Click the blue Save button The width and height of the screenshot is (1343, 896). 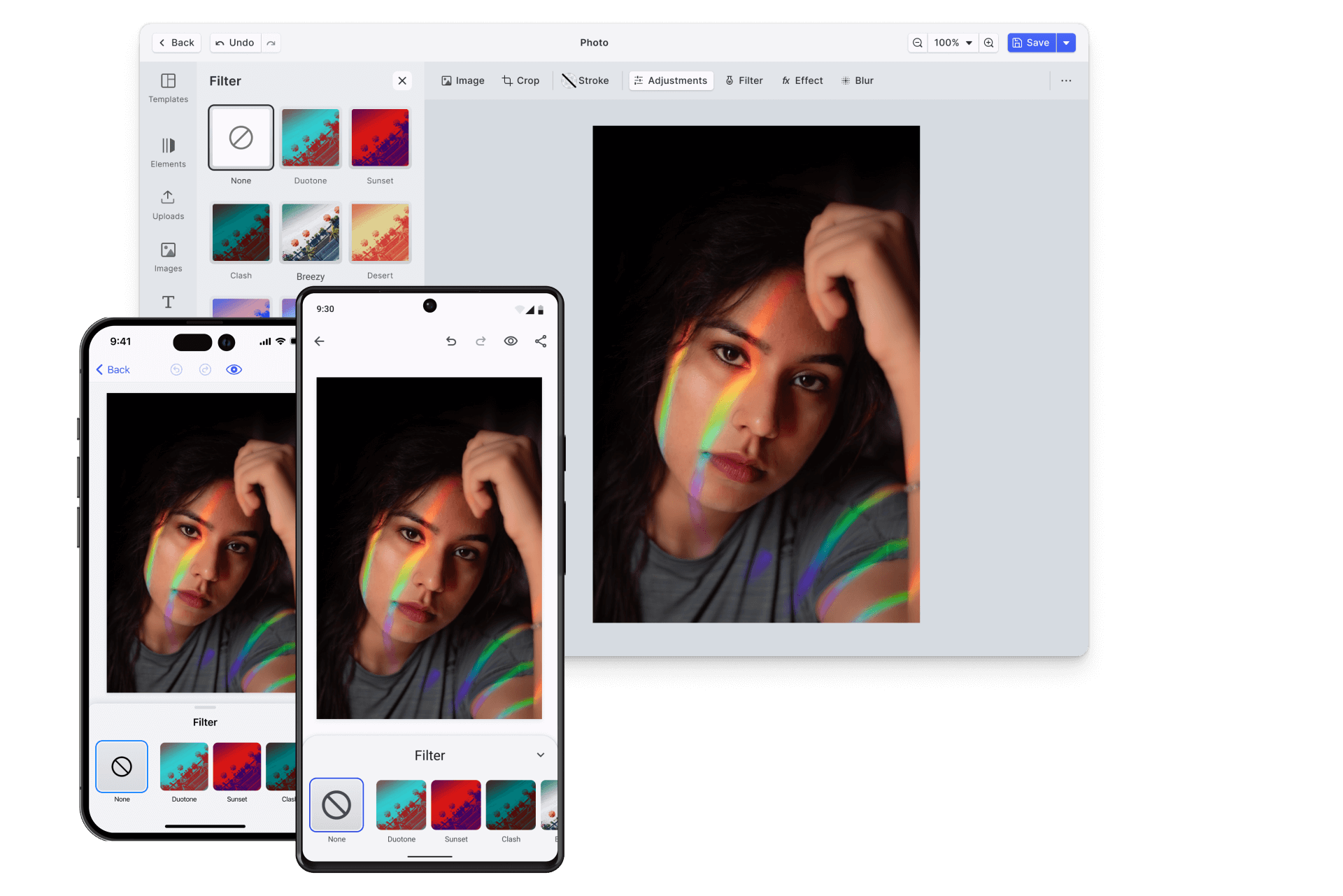tap(1031, 43)
